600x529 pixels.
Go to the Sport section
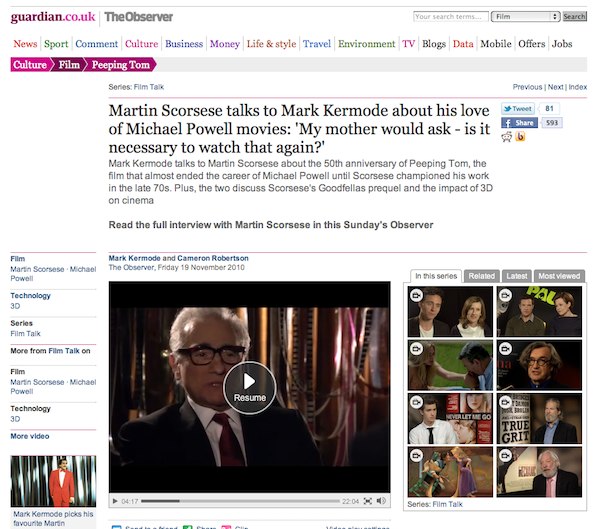click(56, 44)
